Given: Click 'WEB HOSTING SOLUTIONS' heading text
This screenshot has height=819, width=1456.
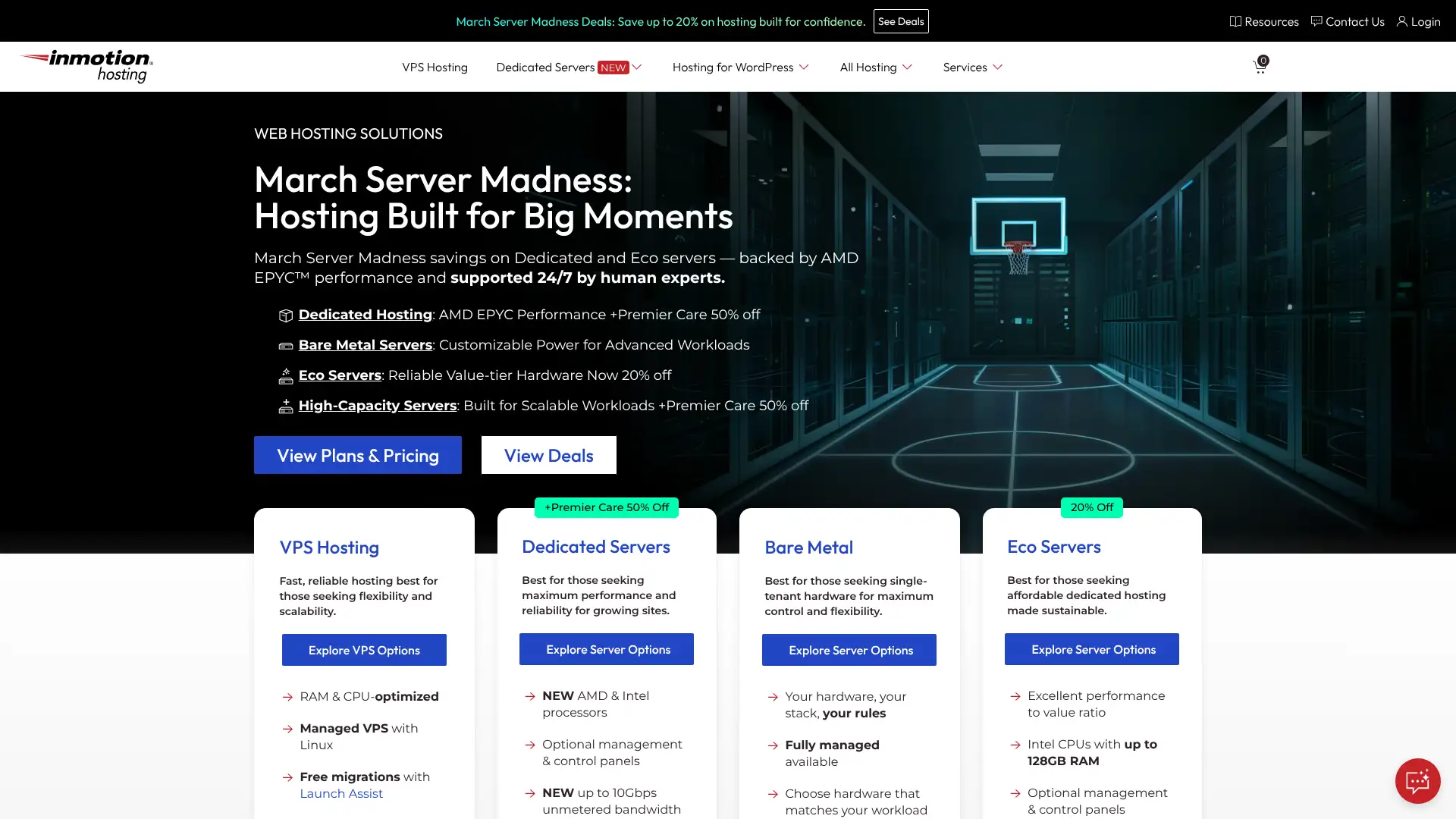Looking at the screenshot, I should click(x=348, y=133).
